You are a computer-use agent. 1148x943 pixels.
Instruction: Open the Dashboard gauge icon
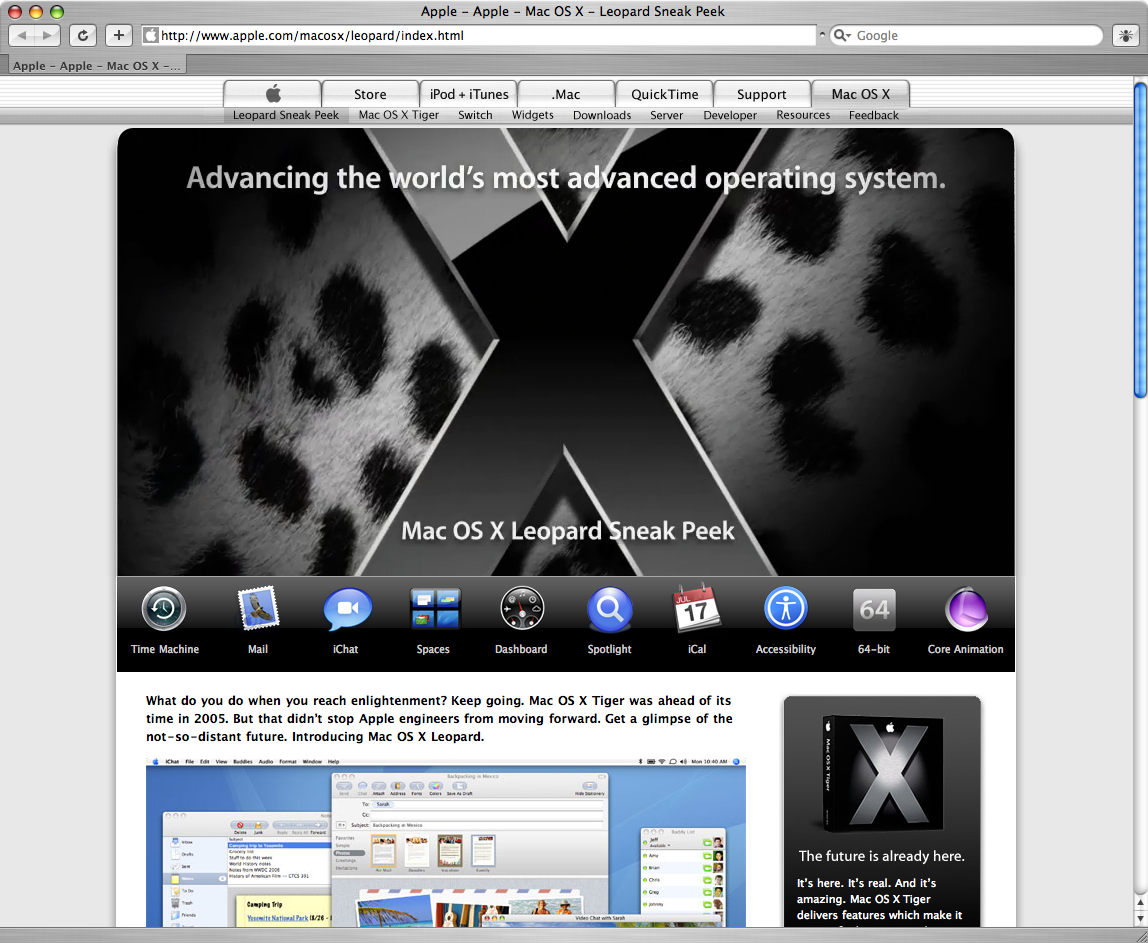point(522,608)
